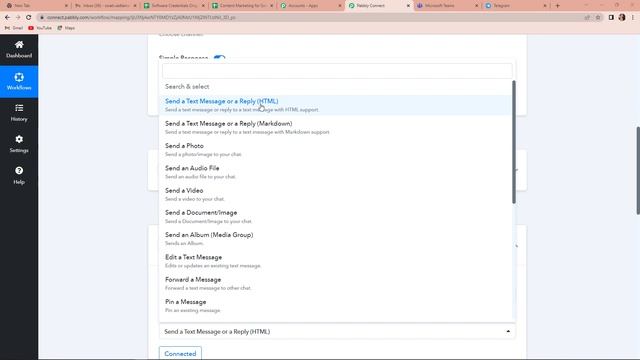Reload the page with refresh icon

(28, 18)
